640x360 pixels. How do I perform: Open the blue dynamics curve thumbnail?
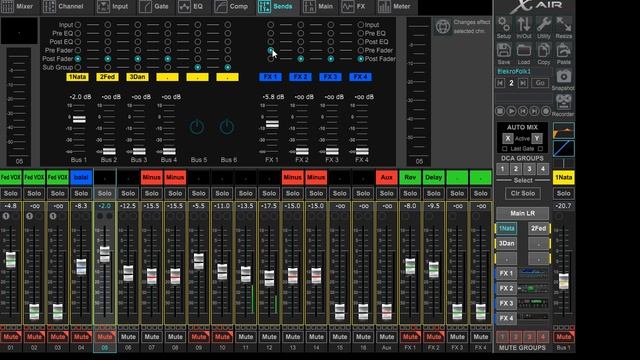click(x=564, y=148)
